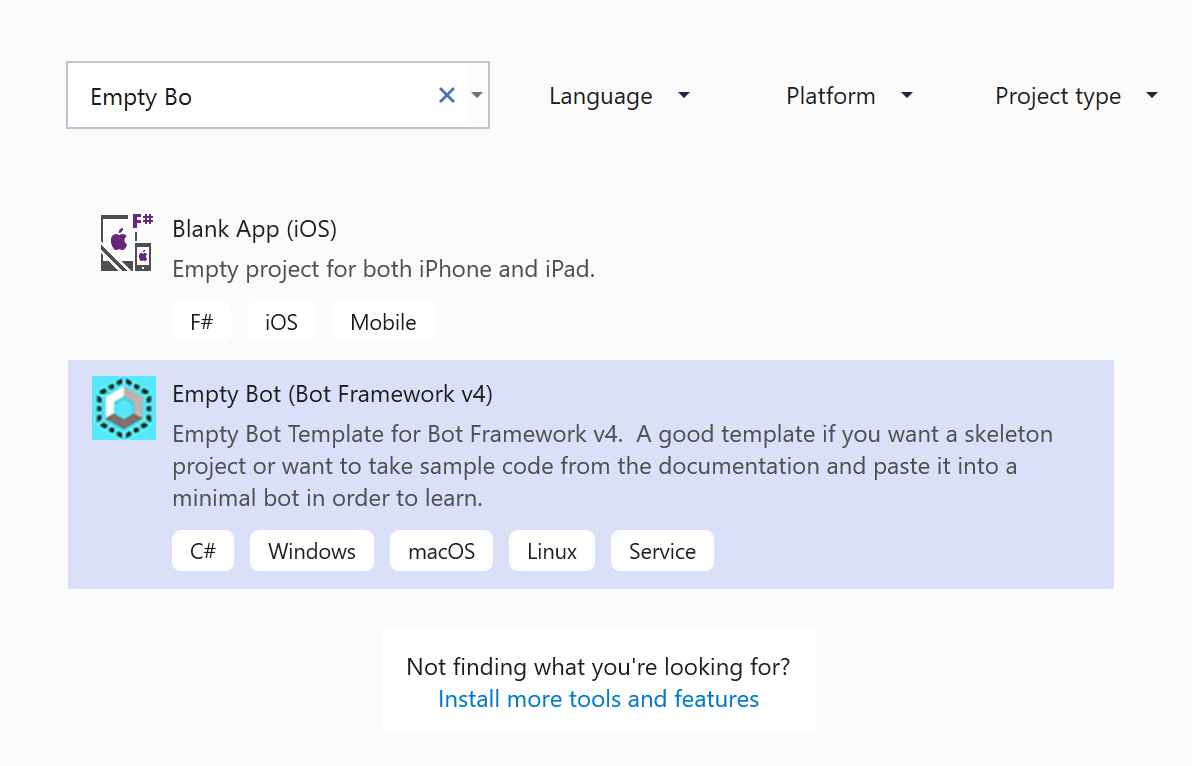The width and height of the screenshot is (1192, 766).
Task: Open the Project type filter dropdown
Action: [x=1076, y=96]
